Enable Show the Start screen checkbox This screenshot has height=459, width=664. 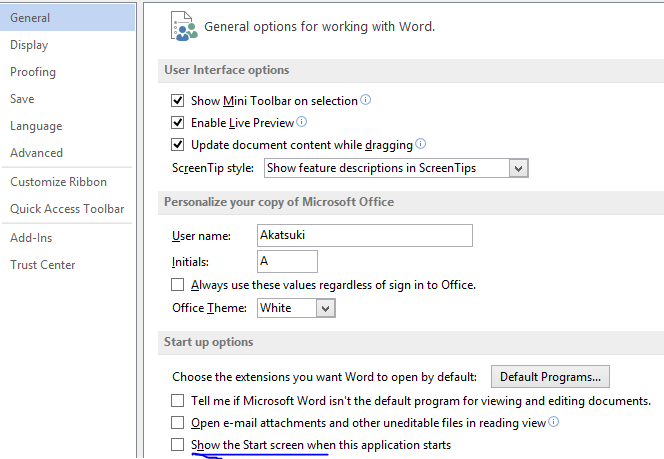pos(177,445)
